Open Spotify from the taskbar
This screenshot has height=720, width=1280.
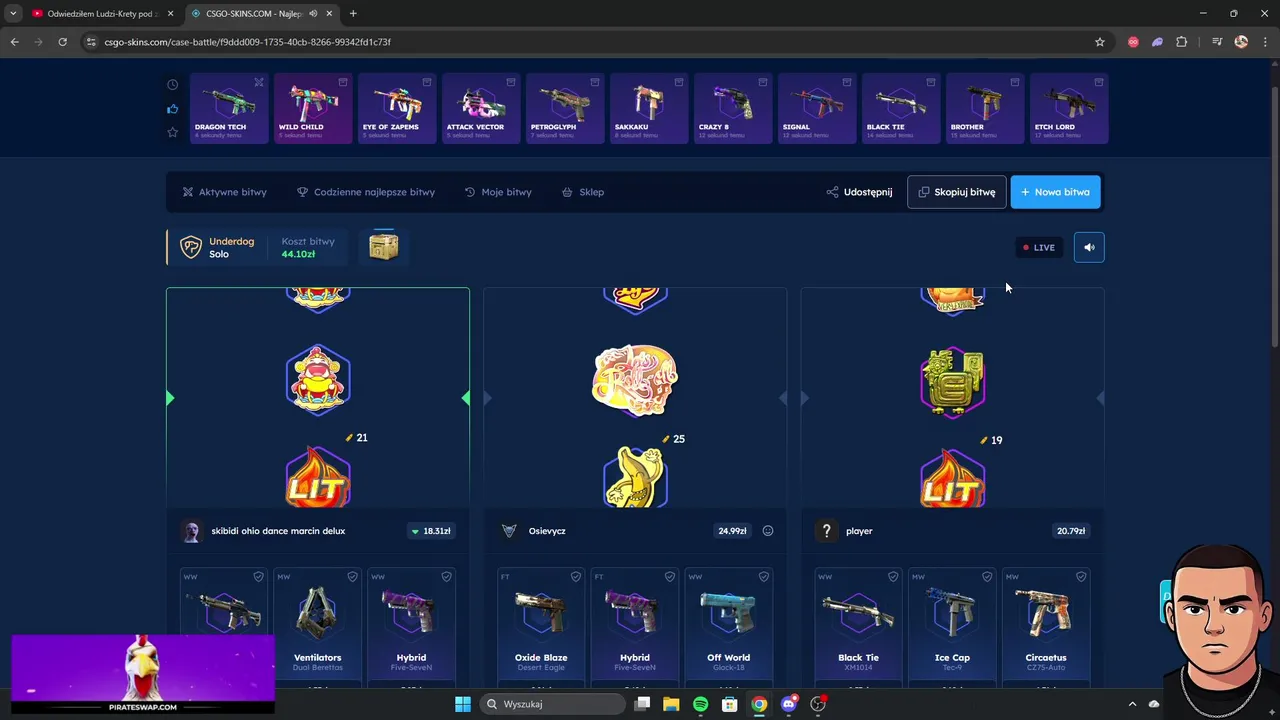pos(700,704)
